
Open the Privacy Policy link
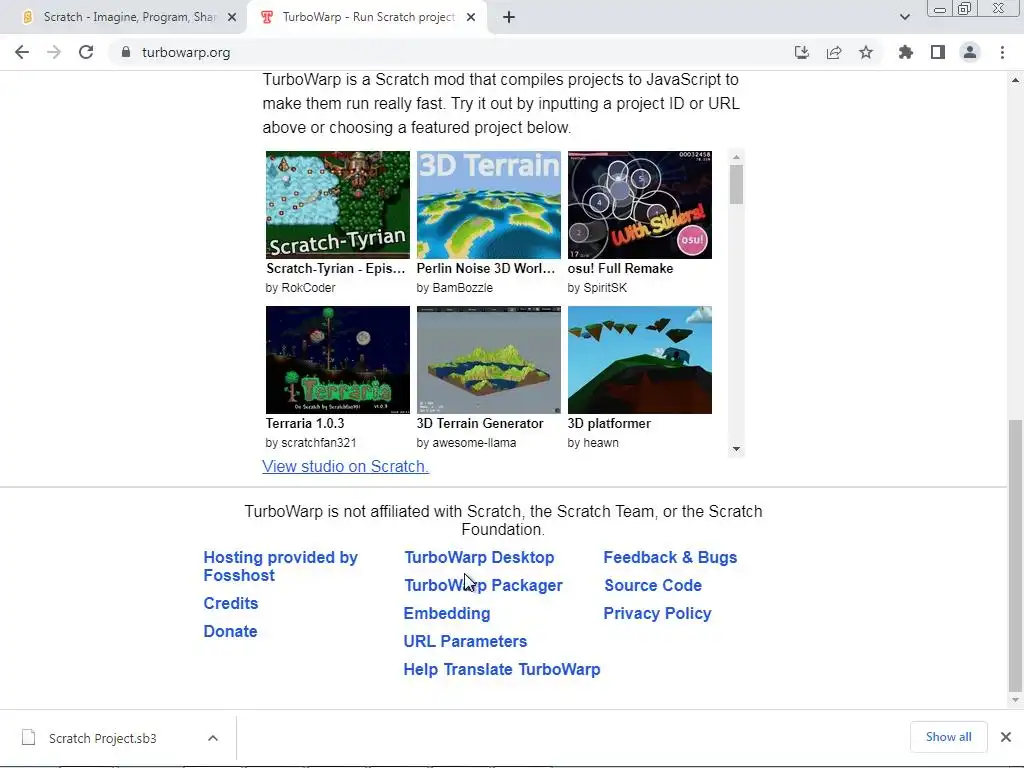657,614
